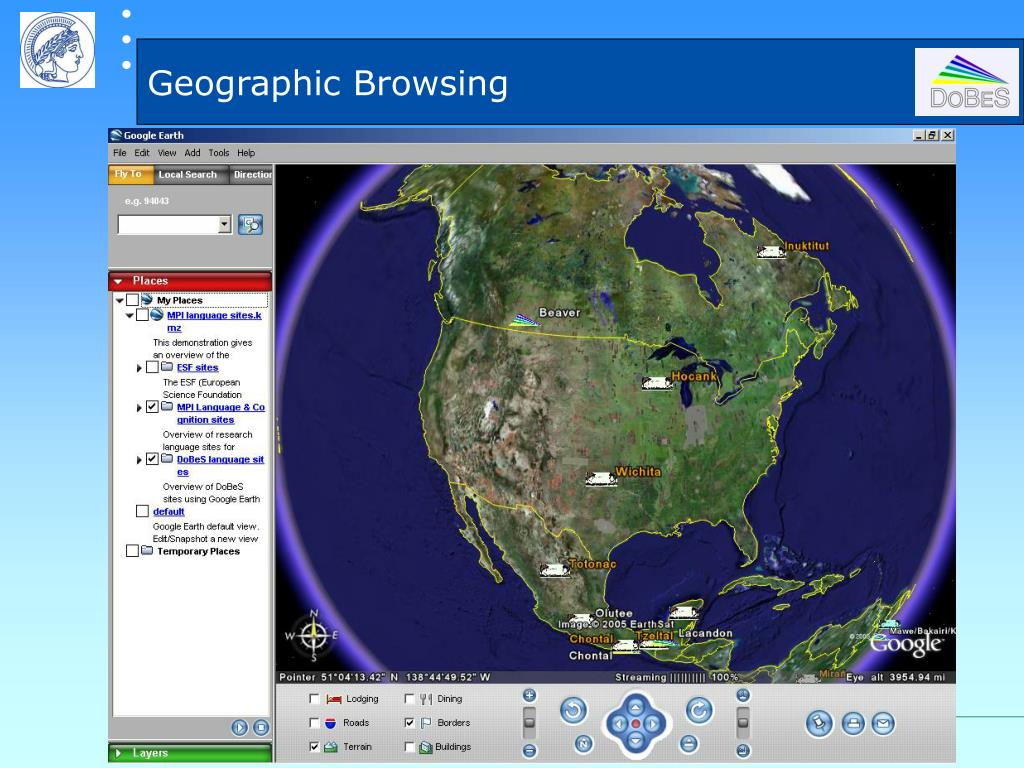Click the default view link
Viewport: 1024px width, 768px height.
(168, 511)
